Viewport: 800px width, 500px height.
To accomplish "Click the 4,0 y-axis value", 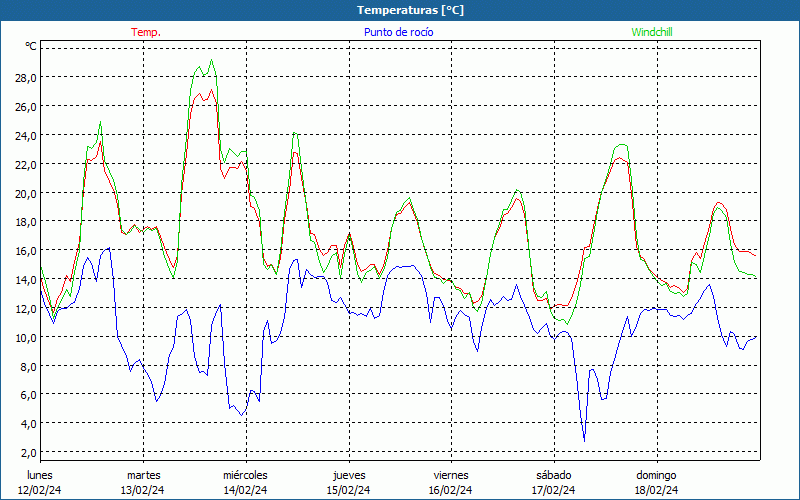I will 28,423.
